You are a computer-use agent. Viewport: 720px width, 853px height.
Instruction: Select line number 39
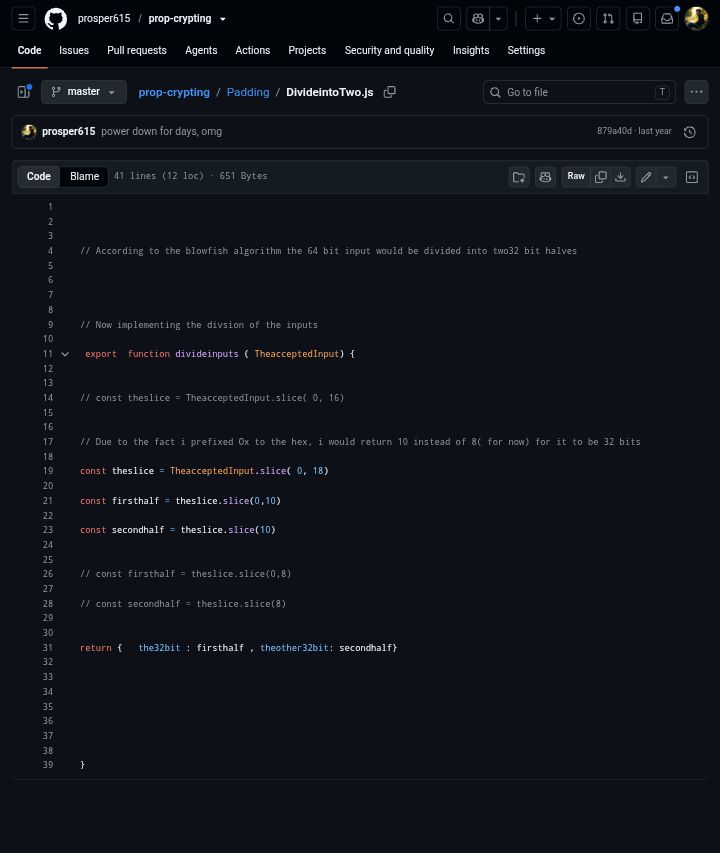[x=48, y=764]
